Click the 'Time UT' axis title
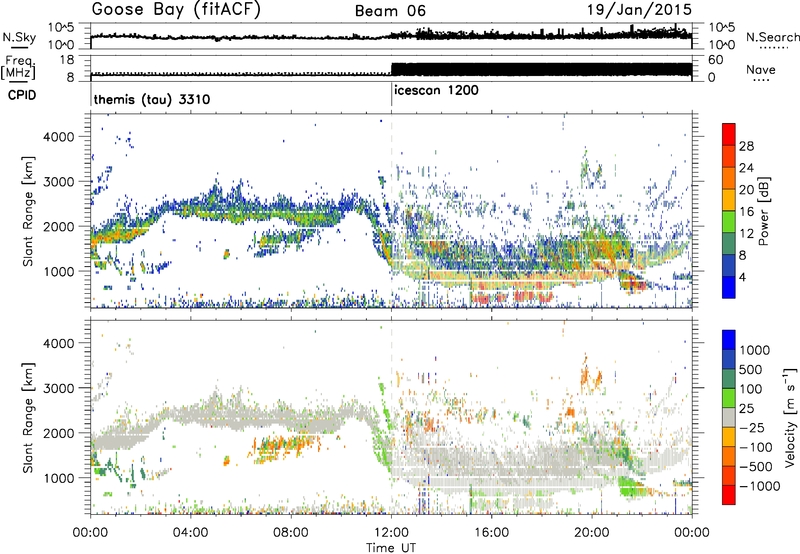The width and height of the screenshot is (800, 554). pyautogui.click(x=391, y=548)
